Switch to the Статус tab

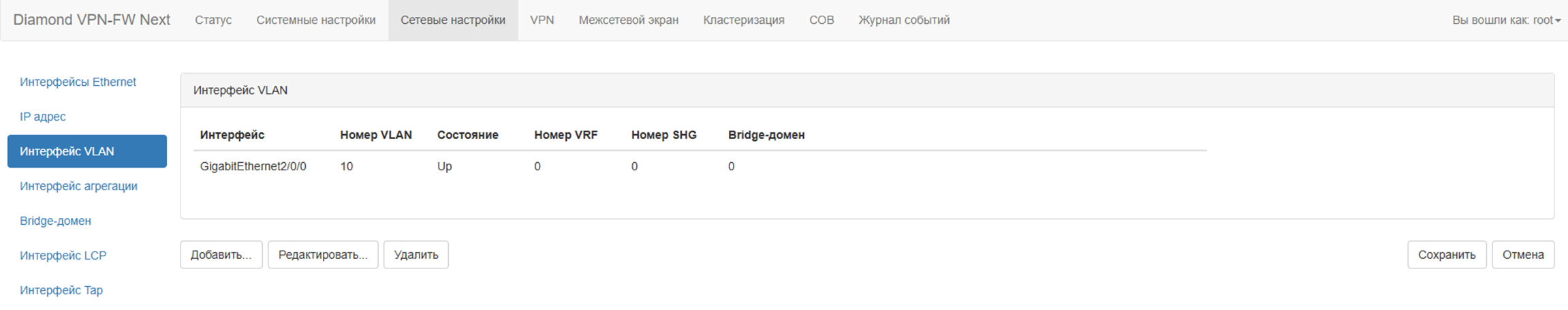click(213, 20)
